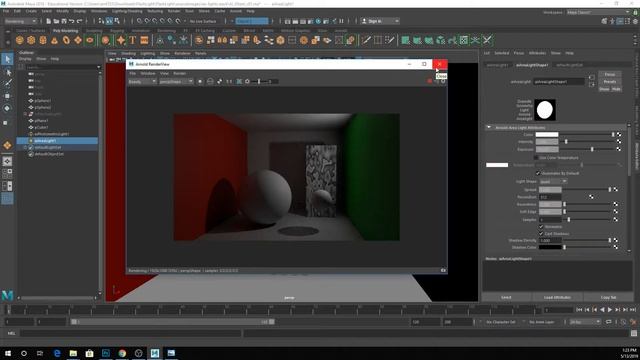Open Maya from the Windows taskbar
The height and width of the screenshot is (360, 640).
pyautogui.click(x=155, y=353)
